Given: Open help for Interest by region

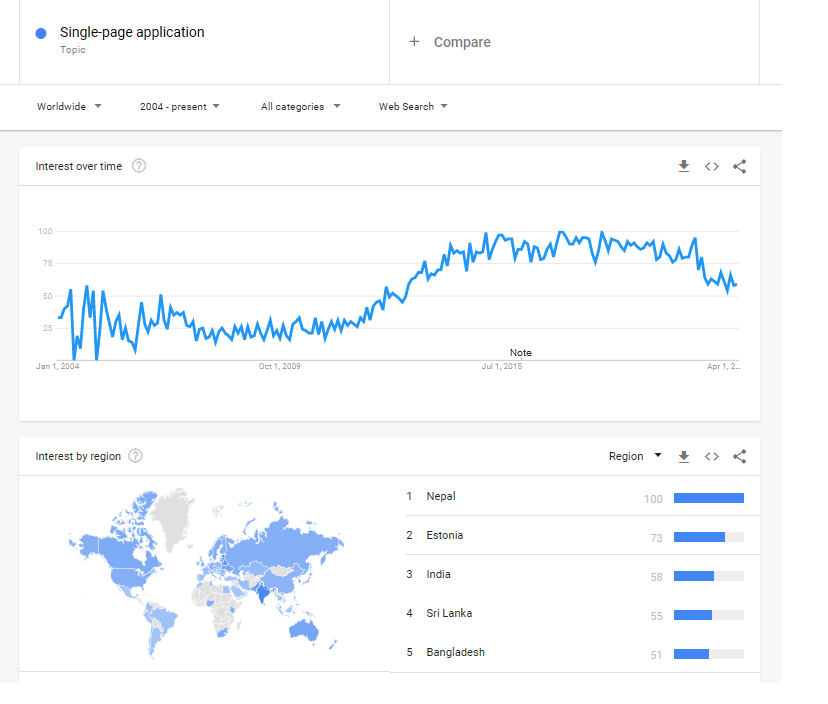Looking at the screenshot, I should pyautogui.click(x=136, y=456).
